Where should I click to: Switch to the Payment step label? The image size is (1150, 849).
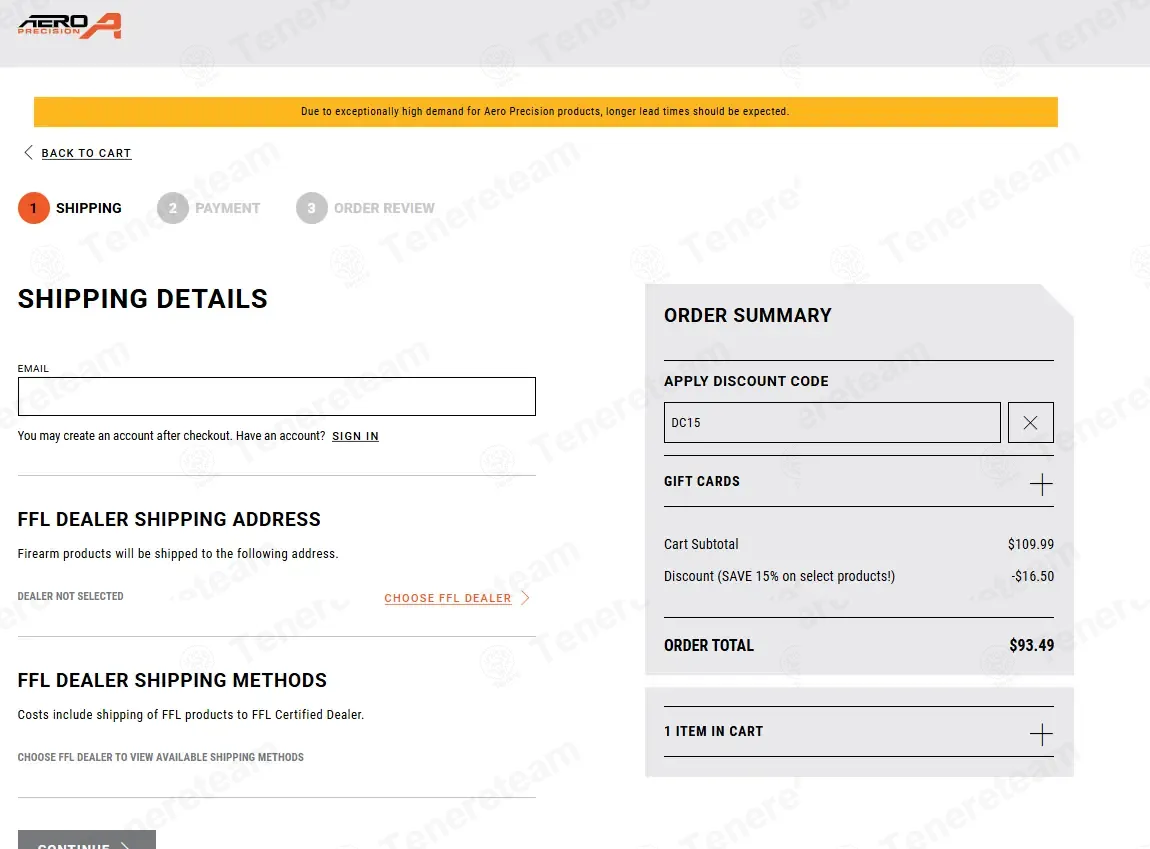[227, 208]
